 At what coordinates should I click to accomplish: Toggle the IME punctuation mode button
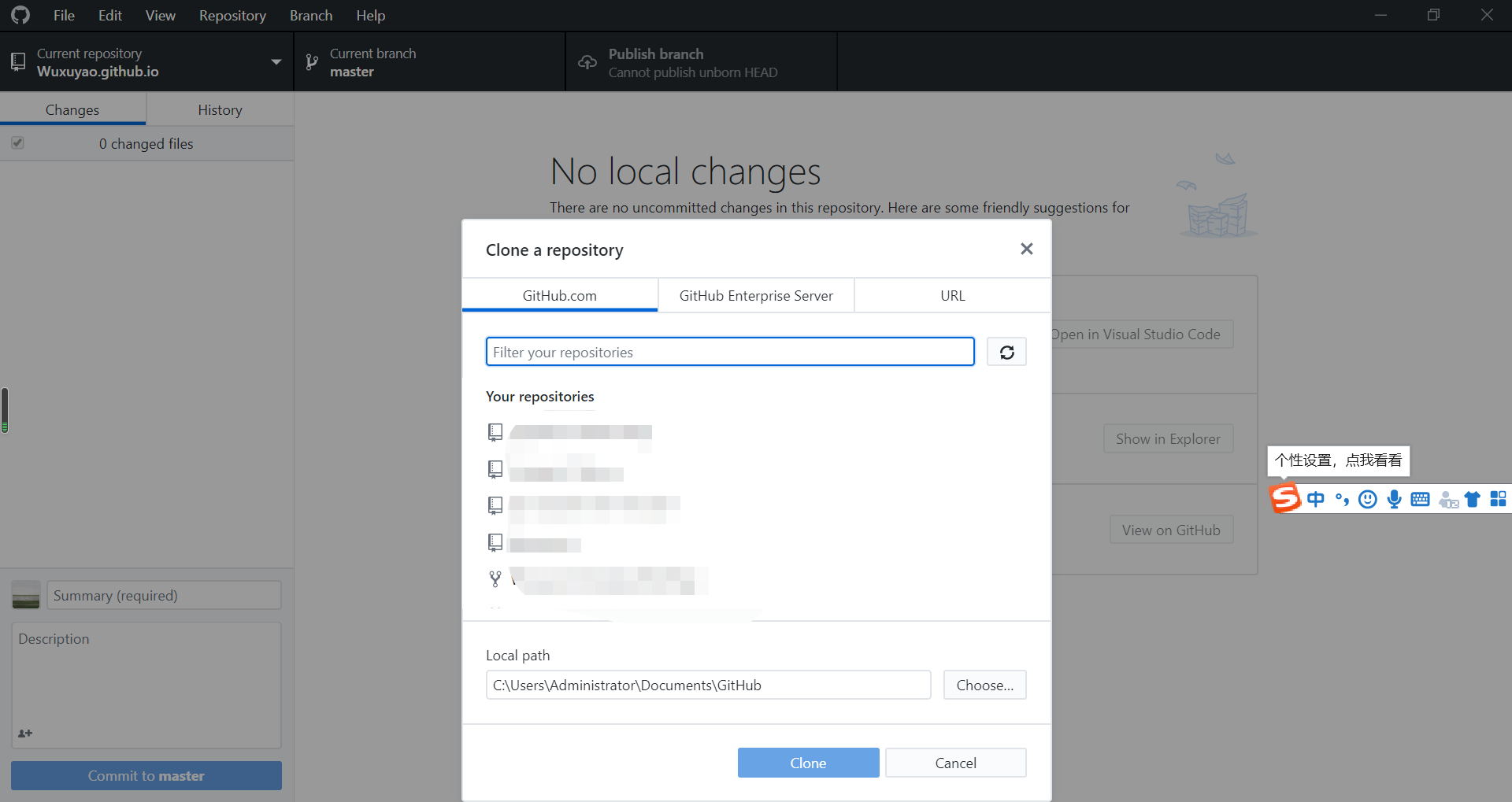pyautogui.click(x=1342, y=499)
